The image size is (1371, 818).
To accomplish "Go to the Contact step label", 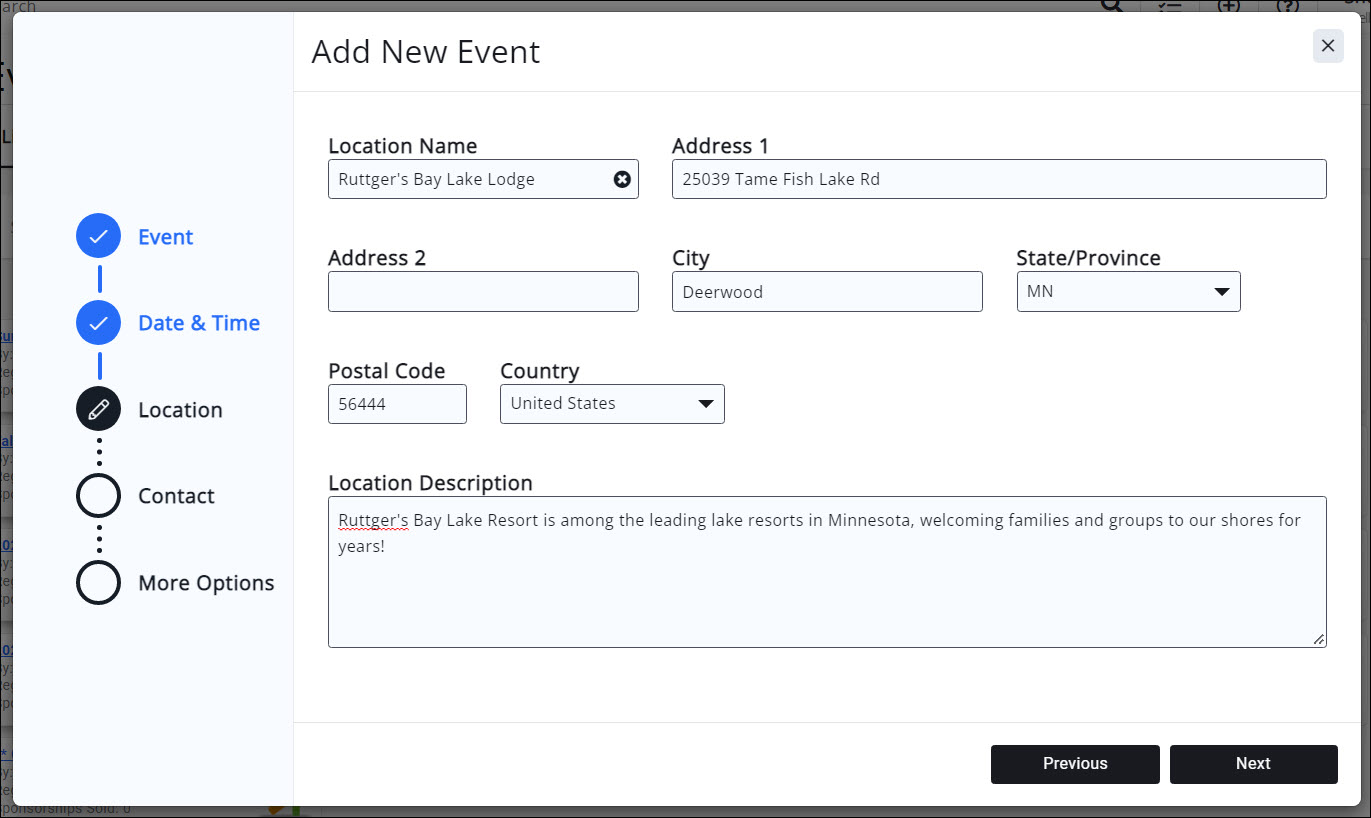I will 176,496.
